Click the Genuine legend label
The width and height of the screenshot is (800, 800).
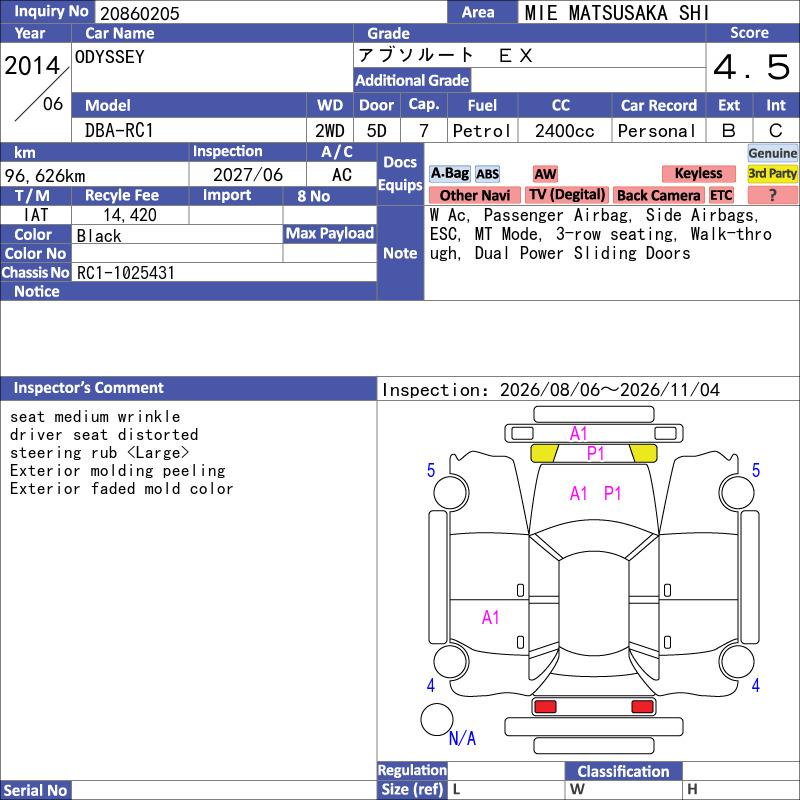point(772,153)
